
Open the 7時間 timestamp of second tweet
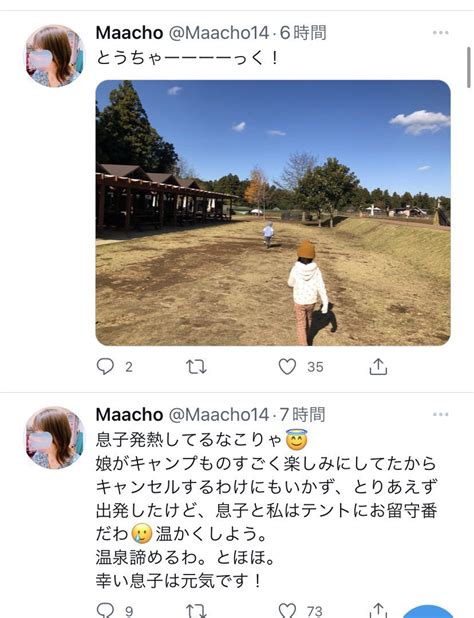coord(303,415)
